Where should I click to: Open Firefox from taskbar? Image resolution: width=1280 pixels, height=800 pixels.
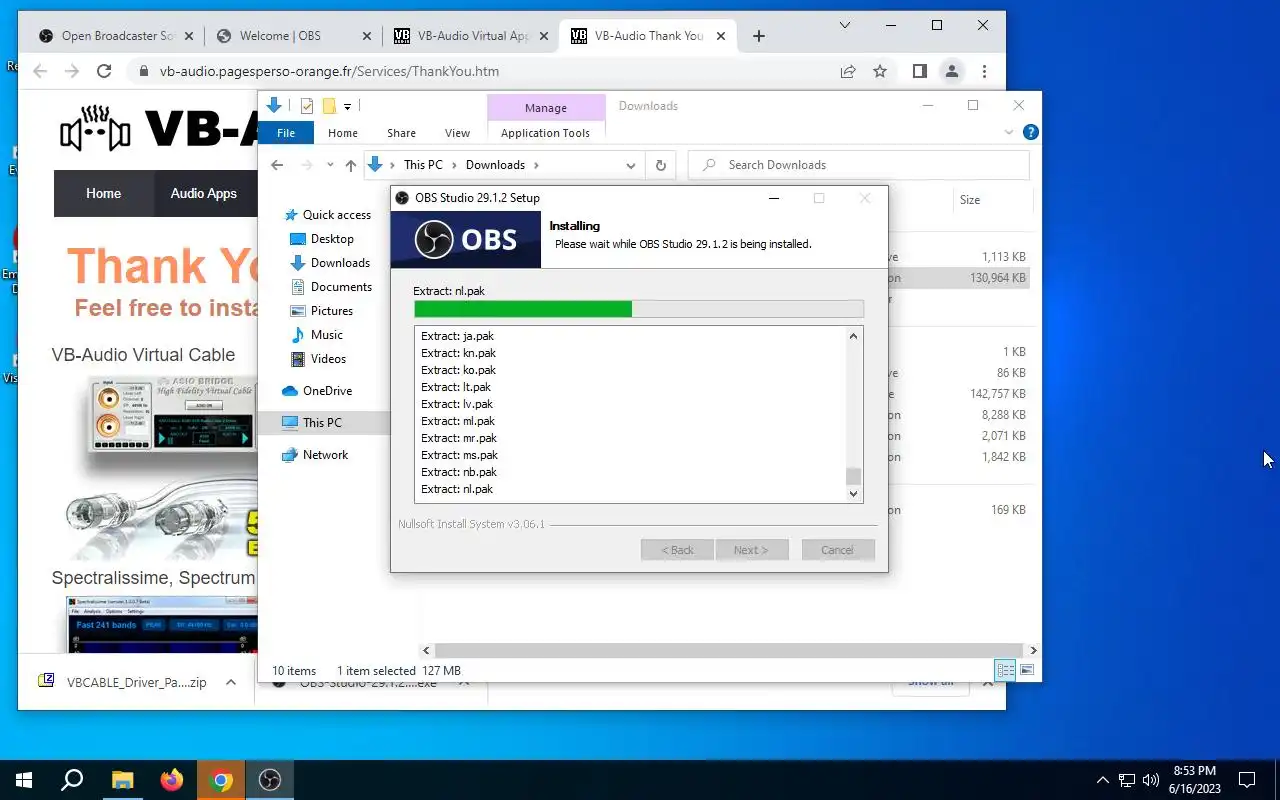172,780
